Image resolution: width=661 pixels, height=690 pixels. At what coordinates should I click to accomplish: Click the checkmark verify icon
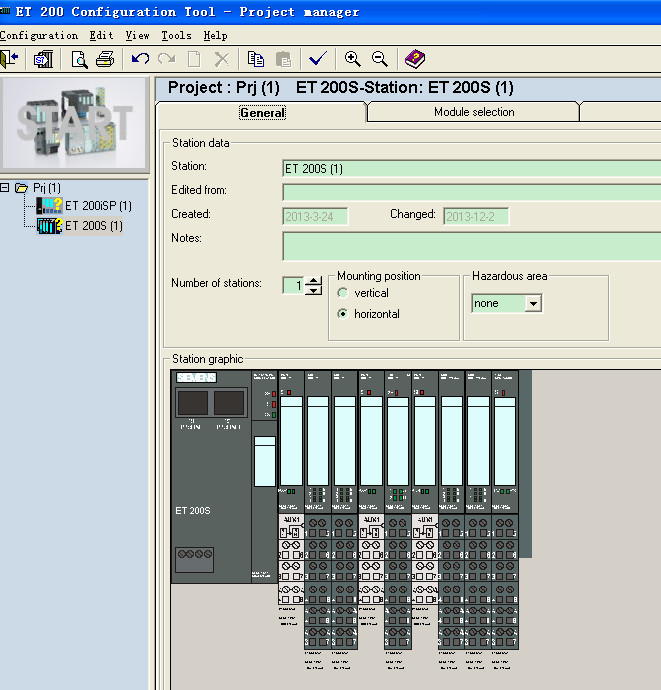(318, 60)
